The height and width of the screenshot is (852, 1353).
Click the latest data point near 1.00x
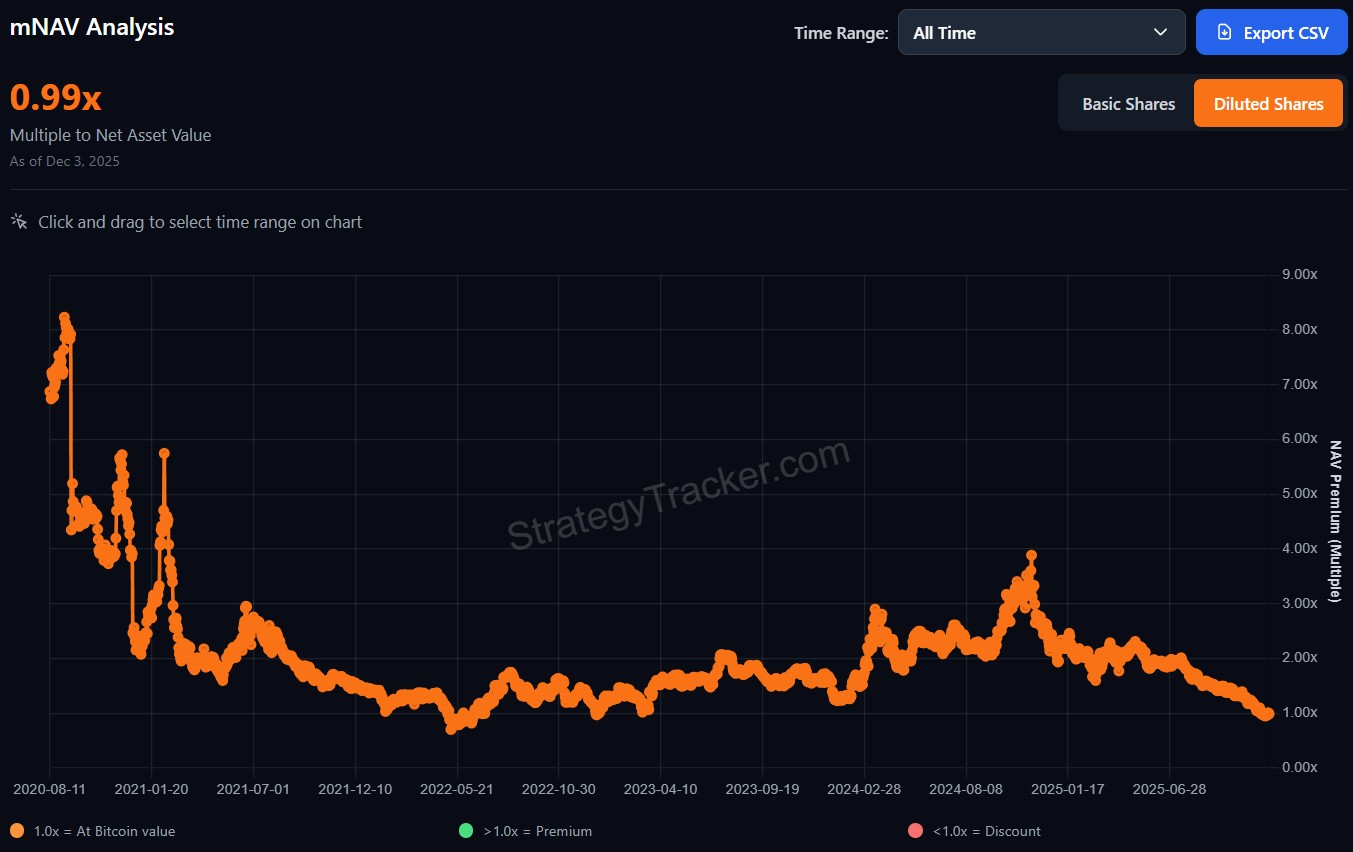[x=1267, y=713]
